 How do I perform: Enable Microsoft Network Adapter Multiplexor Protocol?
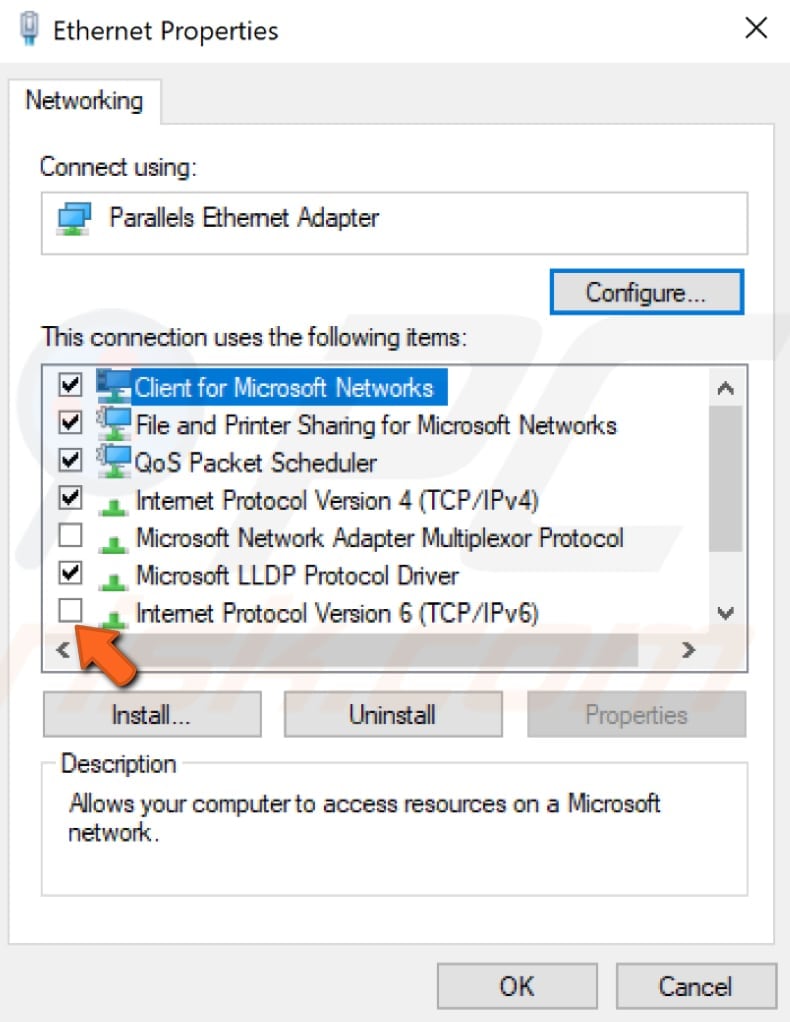point(70,536)
